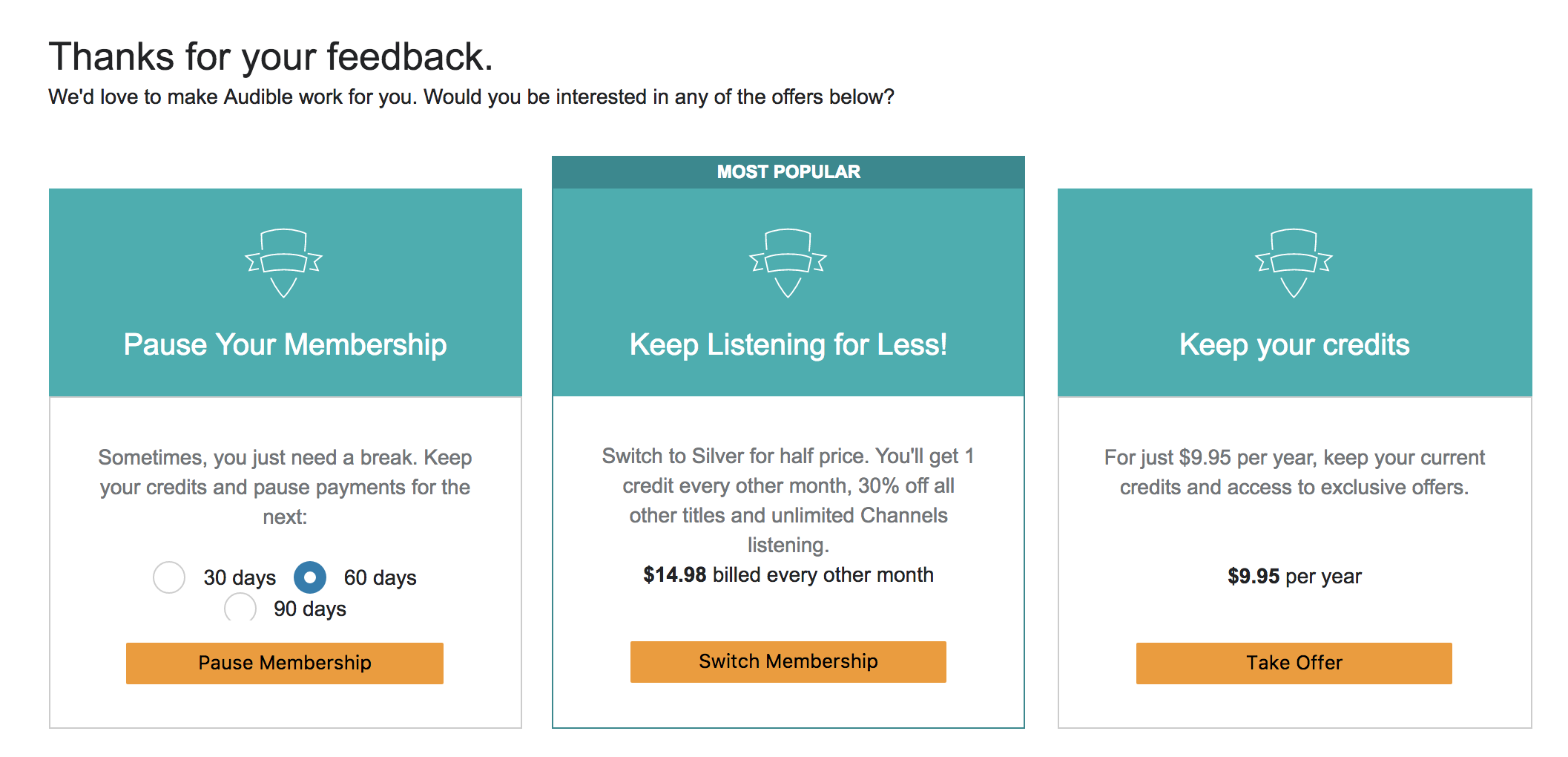Select the 30 days radio button
The width and height of the screenshot is (1568, 757).
point(169,577)
